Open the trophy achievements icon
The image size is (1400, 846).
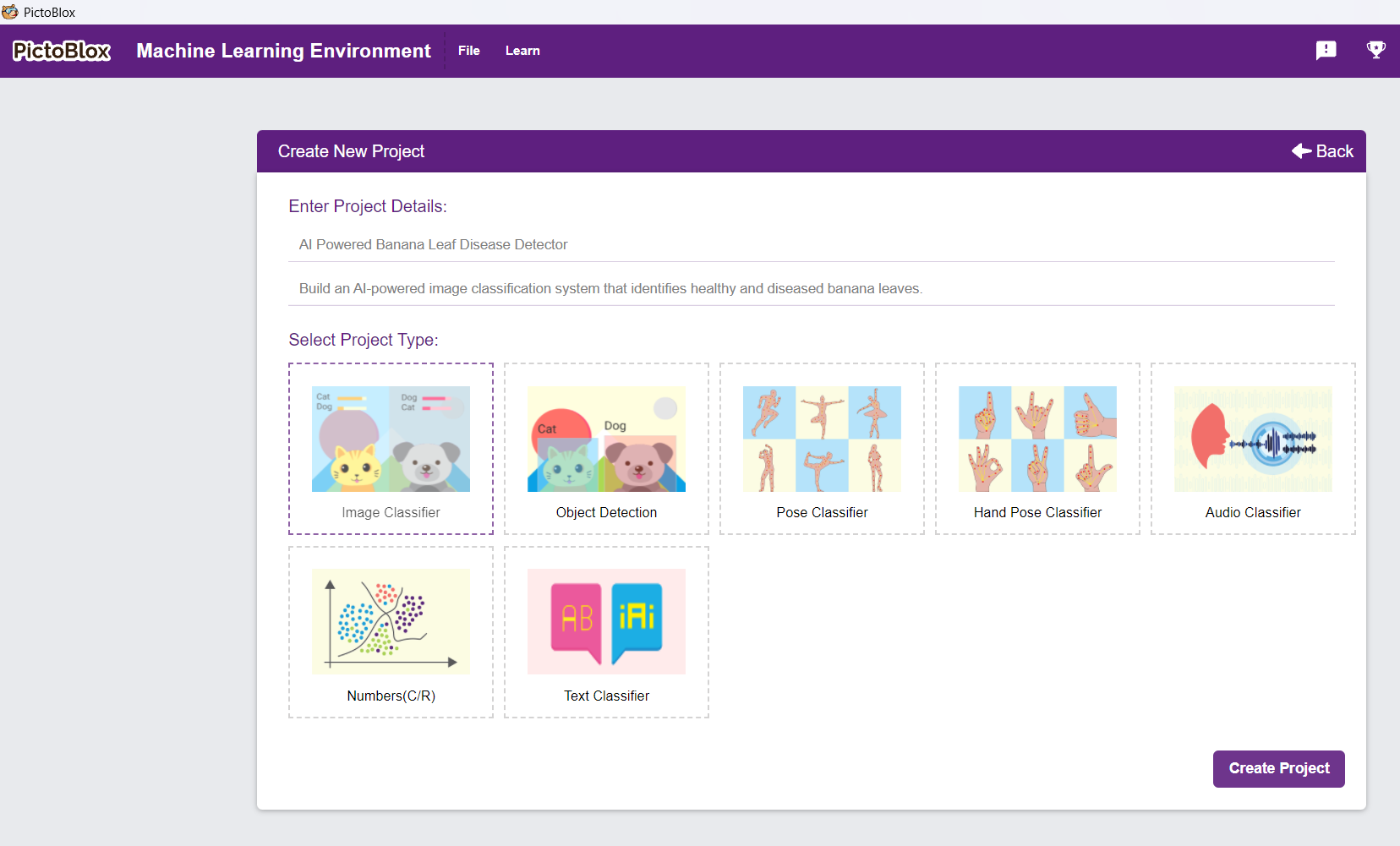1376,50
